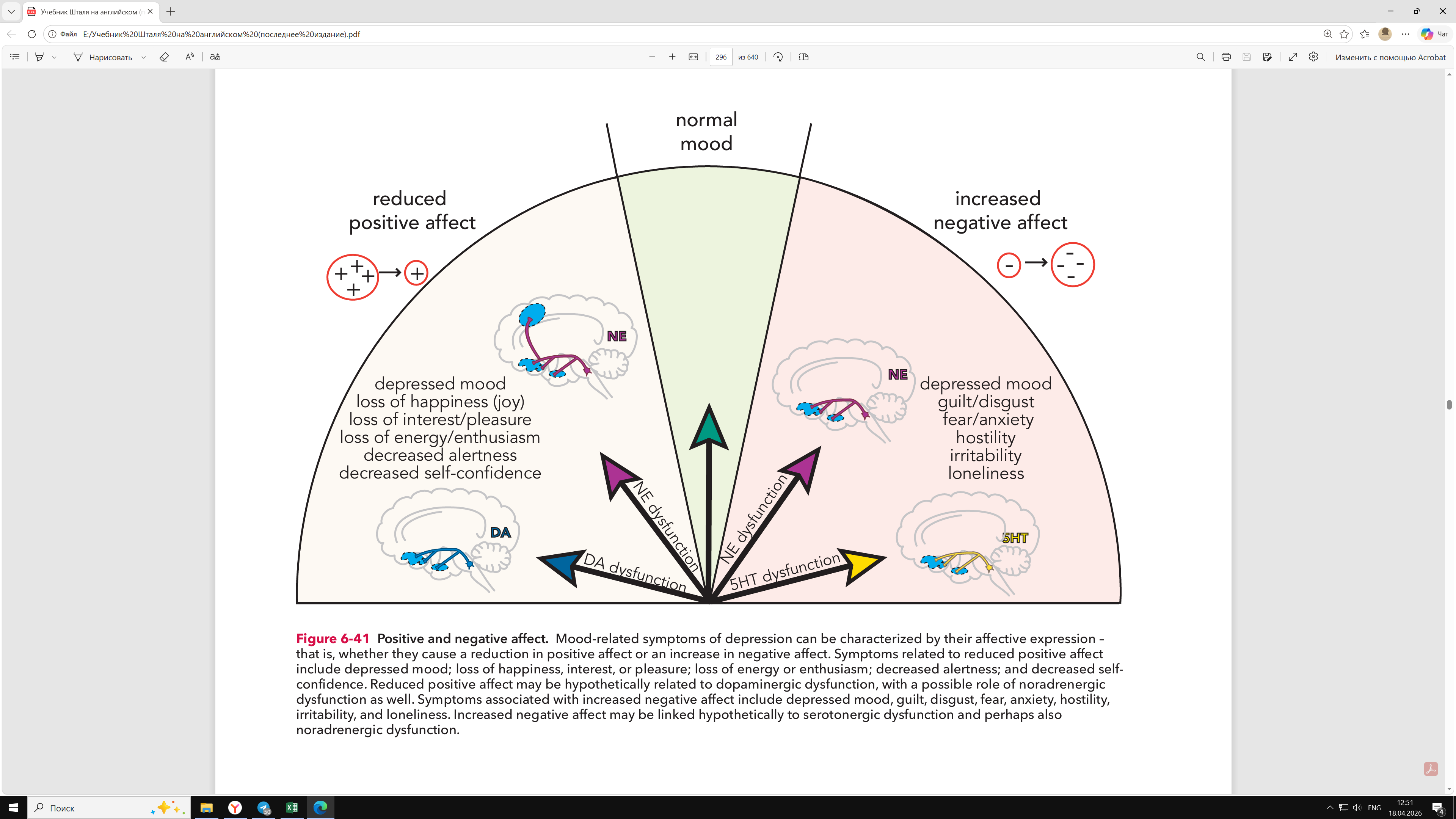Select the eraser tool
This screenshot has width=1456, height=819.
click(164, 57)
